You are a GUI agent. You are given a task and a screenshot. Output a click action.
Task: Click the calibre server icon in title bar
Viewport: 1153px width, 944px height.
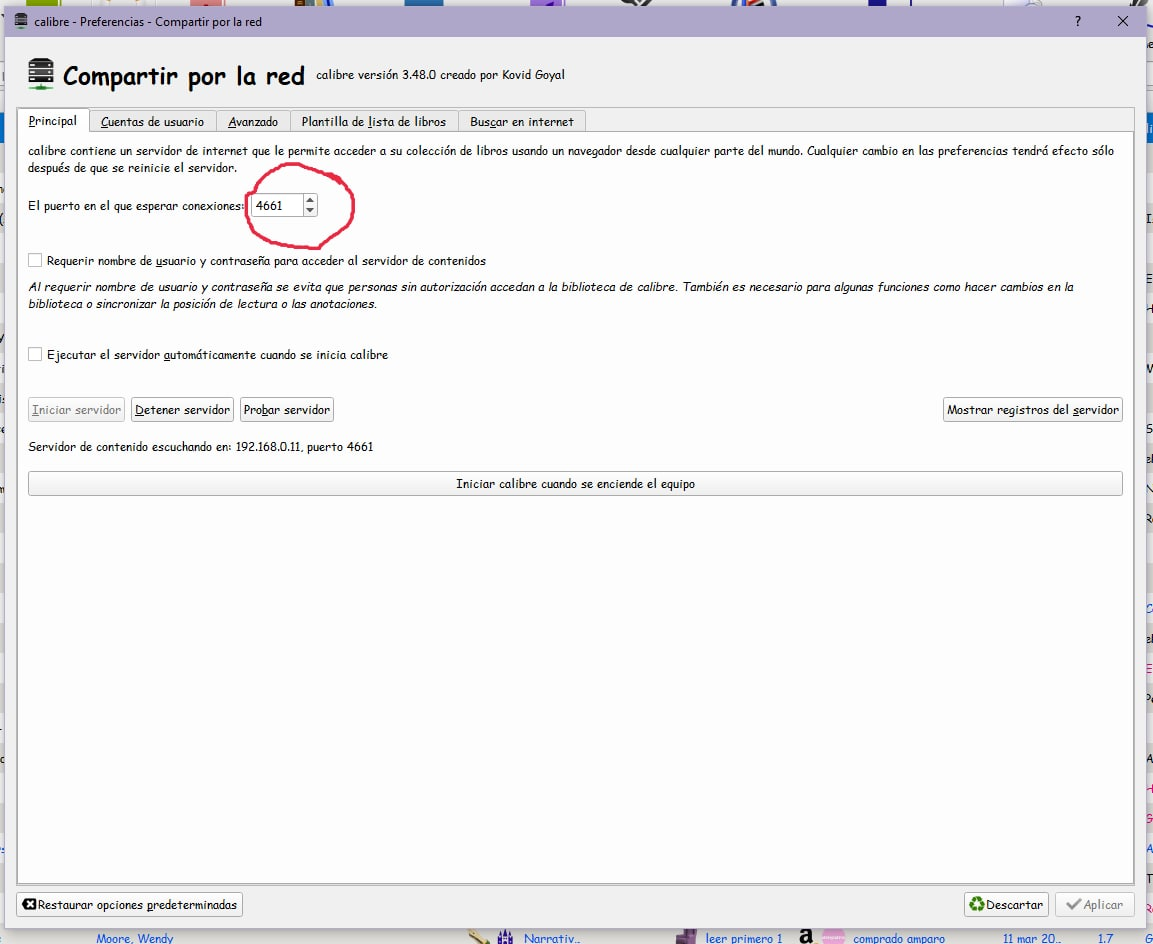tap(21, 21)
